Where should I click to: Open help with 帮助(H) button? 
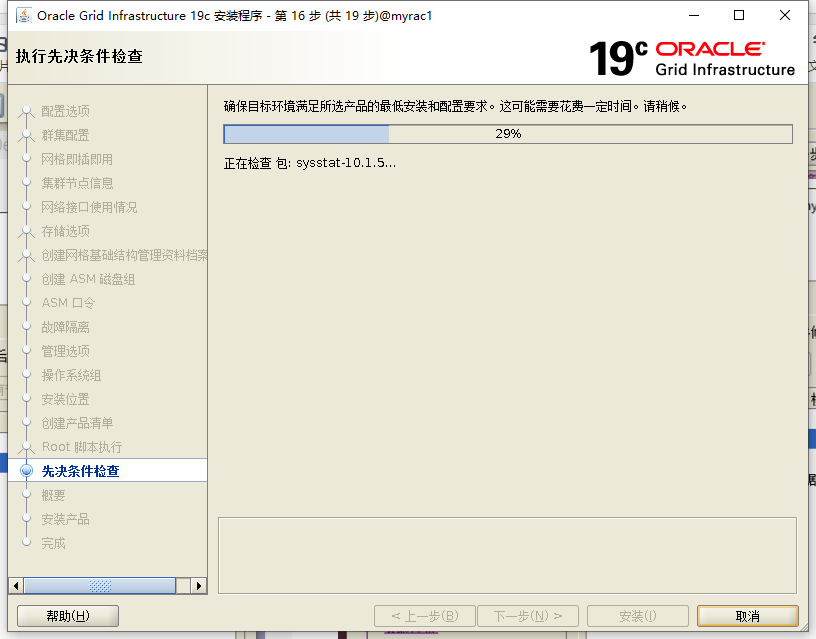tap(68, 616)
